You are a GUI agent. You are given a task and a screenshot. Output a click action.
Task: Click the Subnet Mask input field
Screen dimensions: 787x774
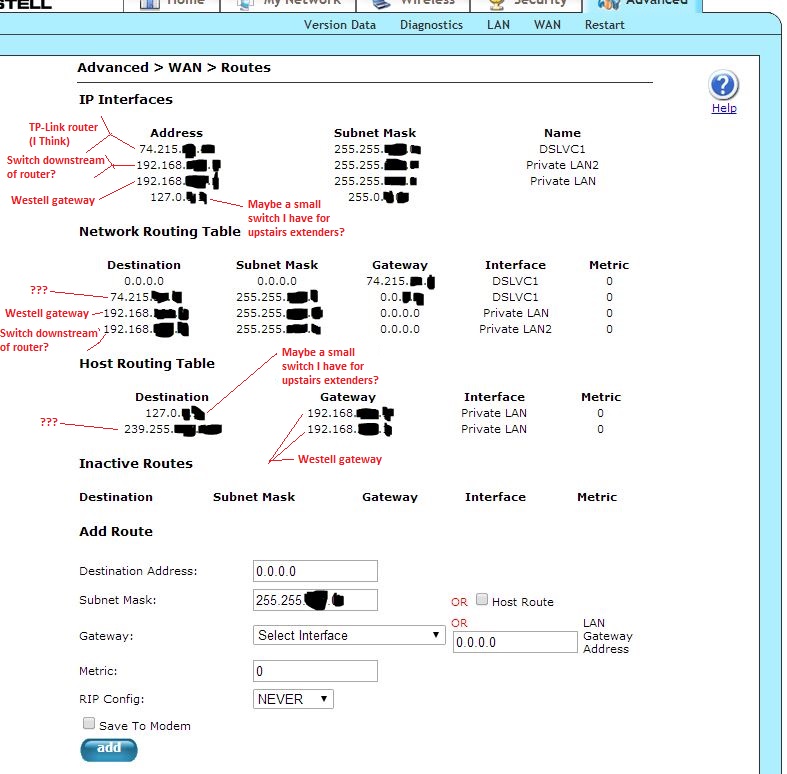pyautogui.click(x=315, y=600)
